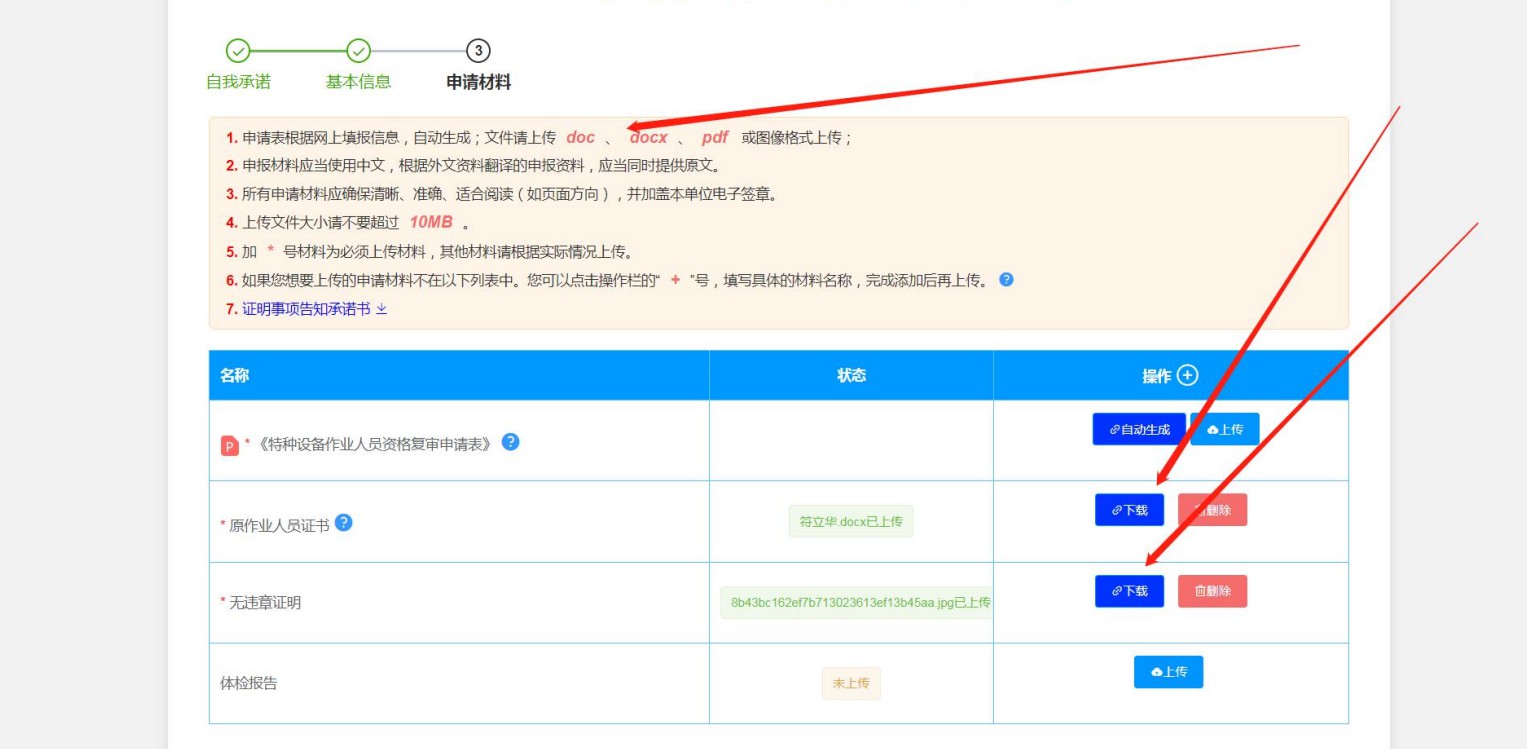Download the uploaded 原作业人员证书 file

tap(1129, 510)
